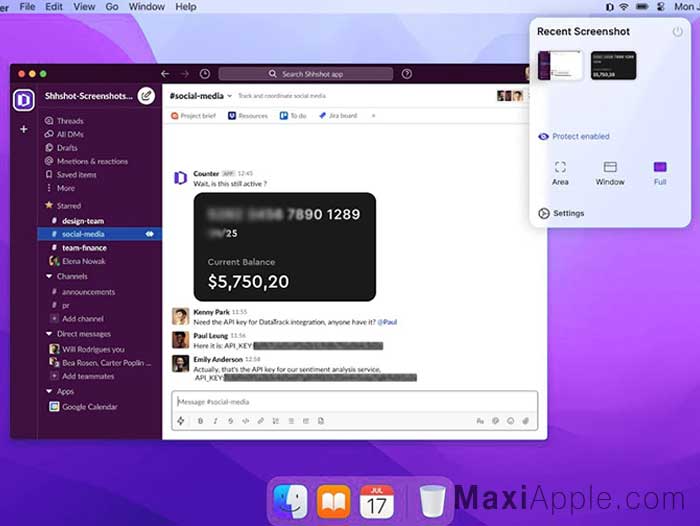Select Full capture mode
Image resolution: width=700 pixels, height=526 pixels.
tap(660, 173)
